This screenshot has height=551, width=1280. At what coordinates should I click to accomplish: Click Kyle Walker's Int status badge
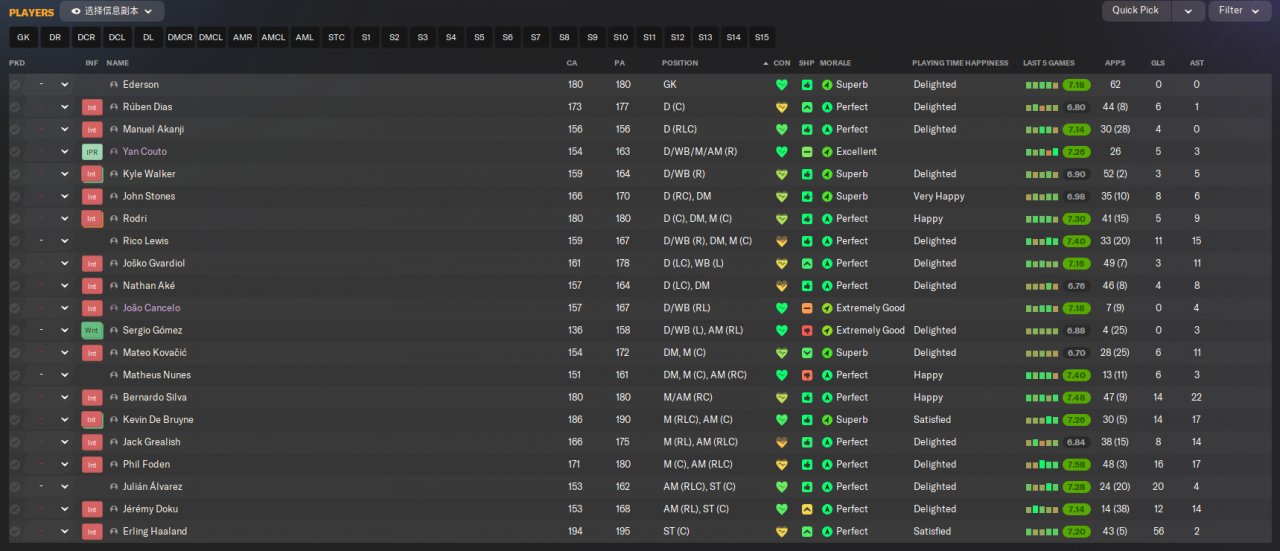point(92,174)
